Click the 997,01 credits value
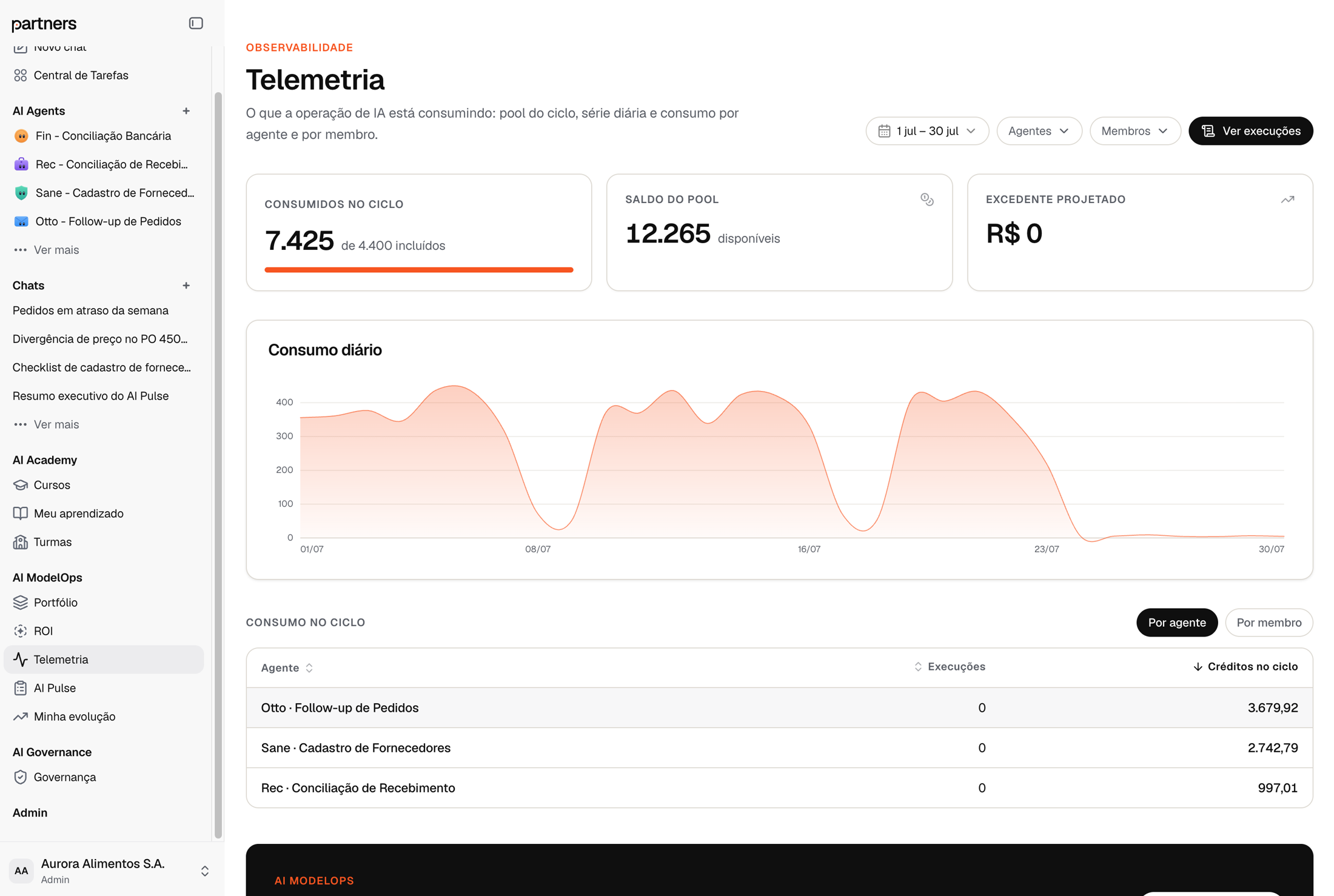The width and height of the screenshot is (1334, 896). click(1278, 787)
